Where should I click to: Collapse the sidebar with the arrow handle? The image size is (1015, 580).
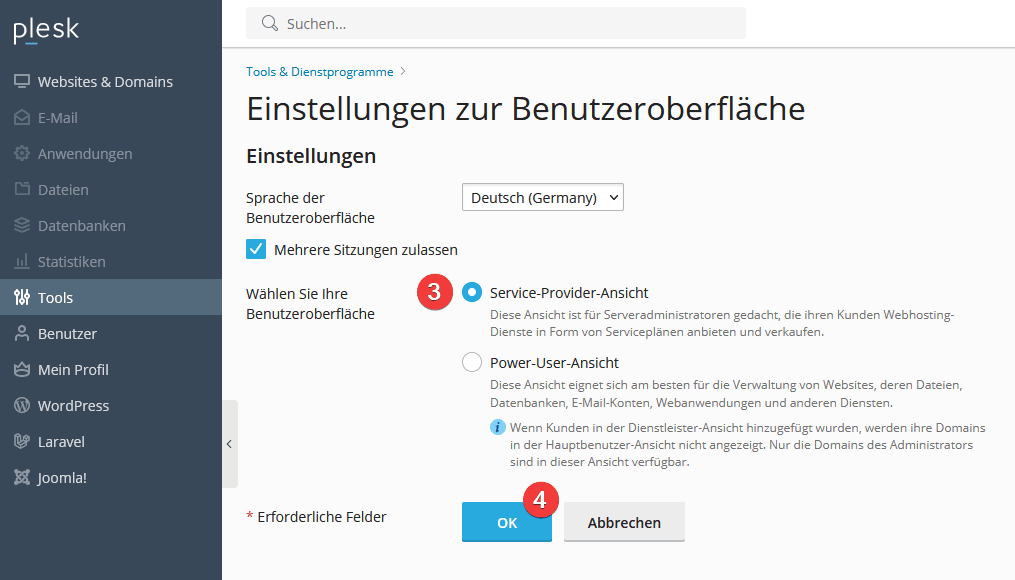229,444
